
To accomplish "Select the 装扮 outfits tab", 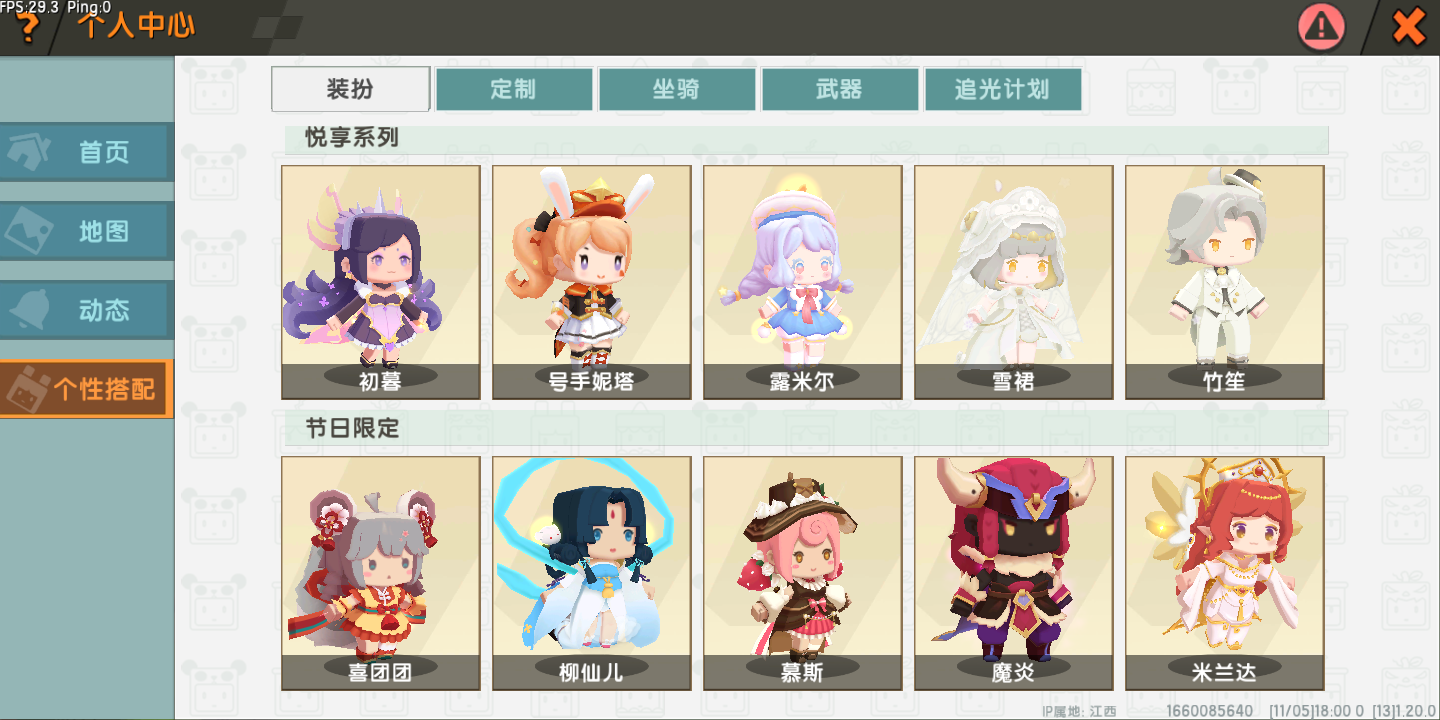I will click(x=351, y=89).
